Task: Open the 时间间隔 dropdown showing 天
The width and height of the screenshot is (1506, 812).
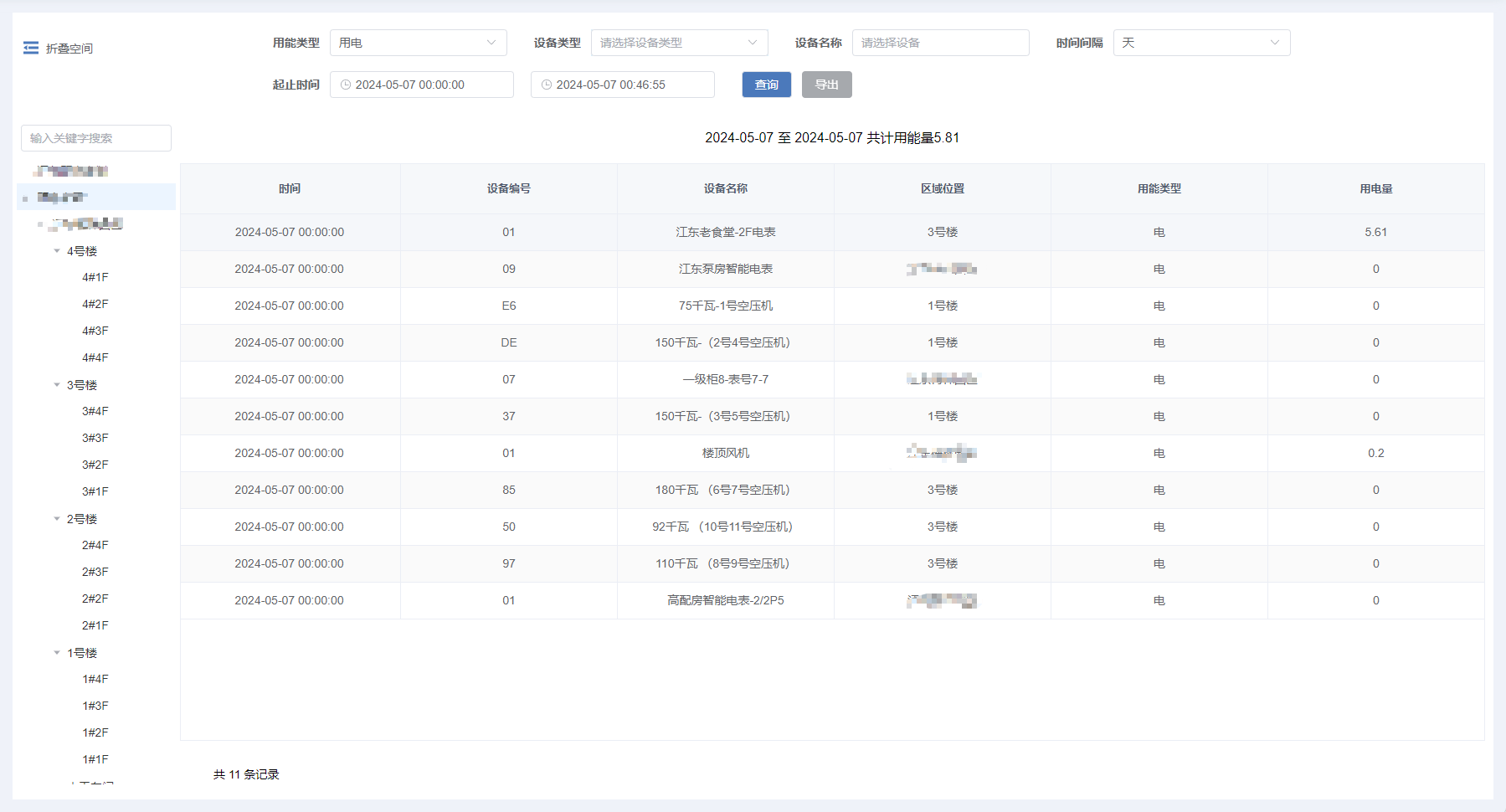Action: pyautogui.click(x=1202, y=43)
